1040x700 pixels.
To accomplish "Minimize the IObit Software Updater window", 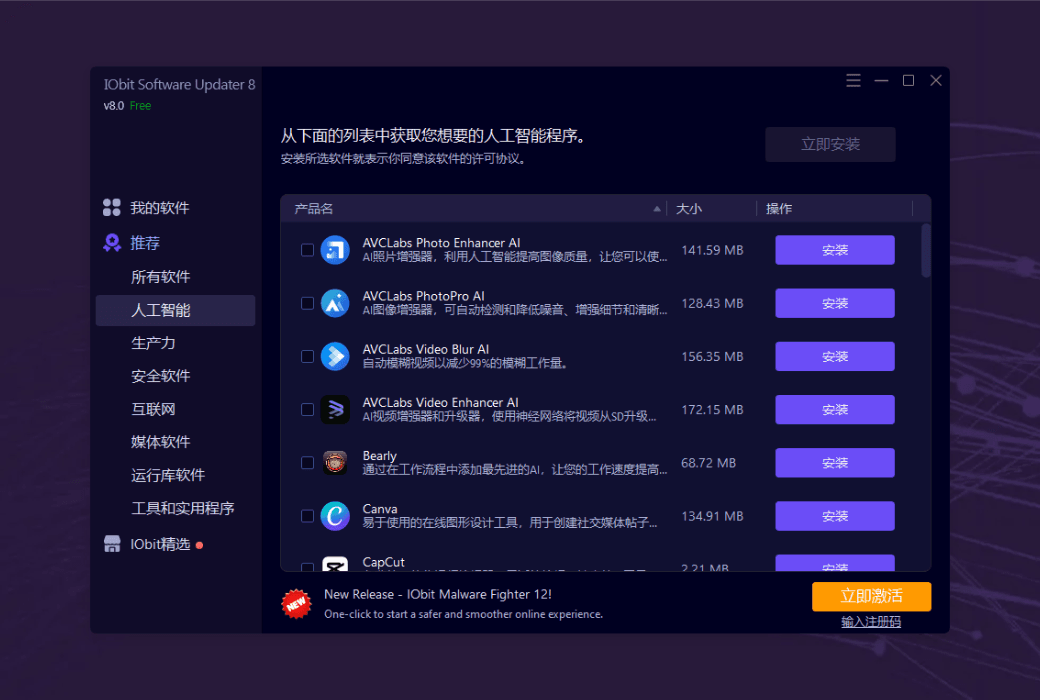I will [881, 80].
